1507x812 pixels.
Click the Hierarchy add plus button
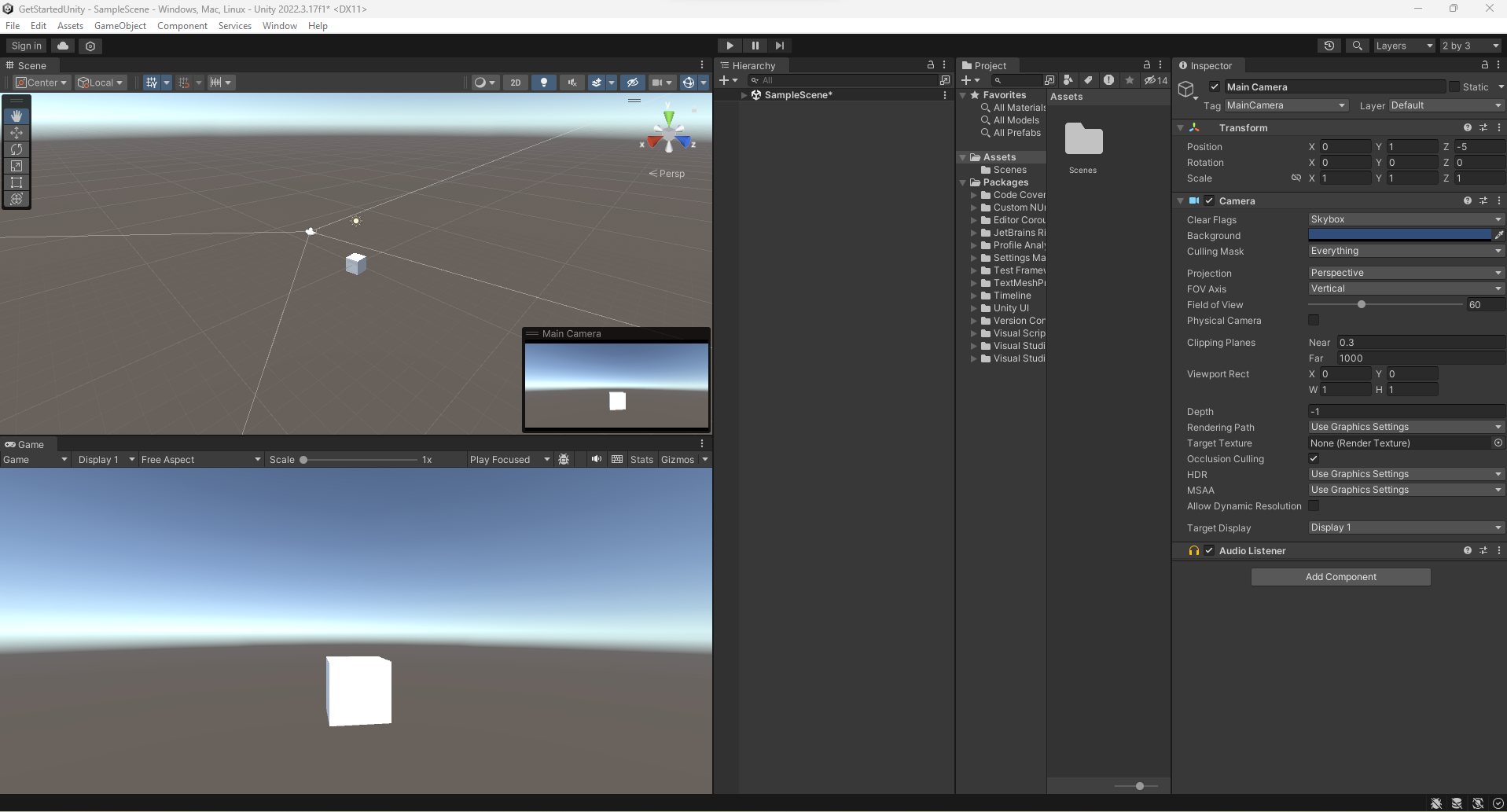[729, 80]
